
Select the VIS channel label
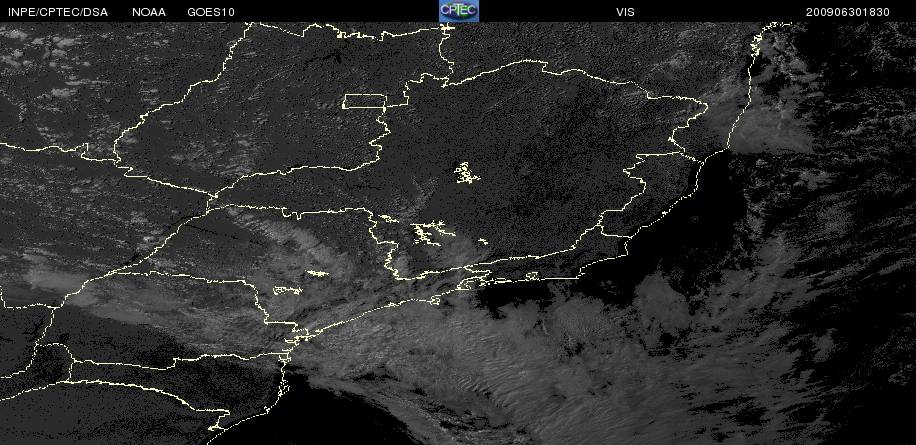625,12
